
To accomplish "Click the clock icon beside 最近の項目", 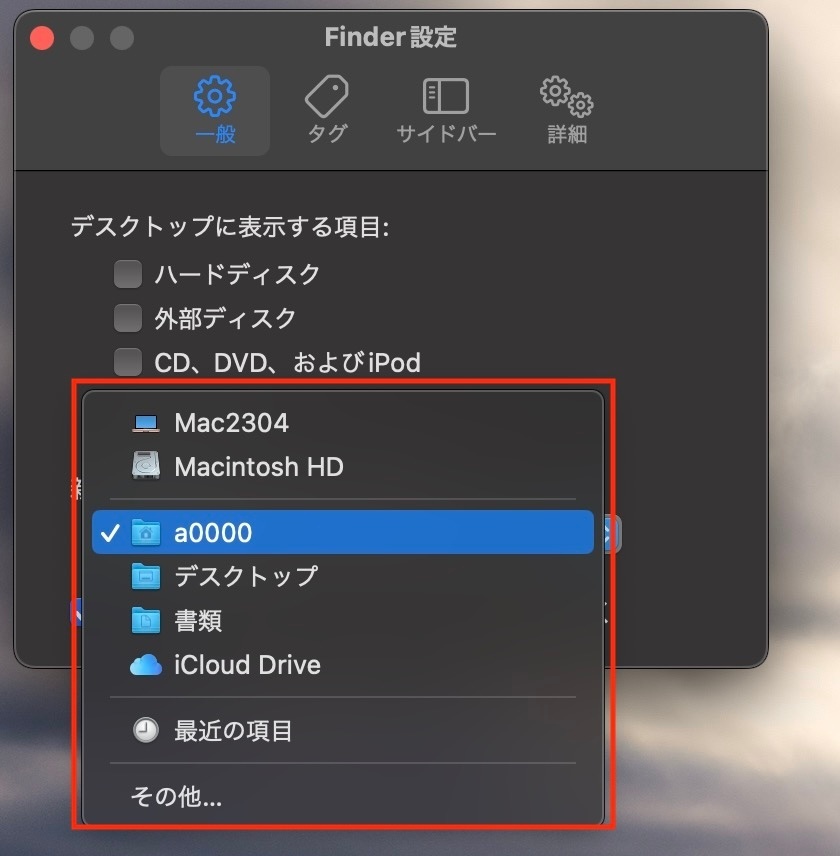I will coord(146,730).
